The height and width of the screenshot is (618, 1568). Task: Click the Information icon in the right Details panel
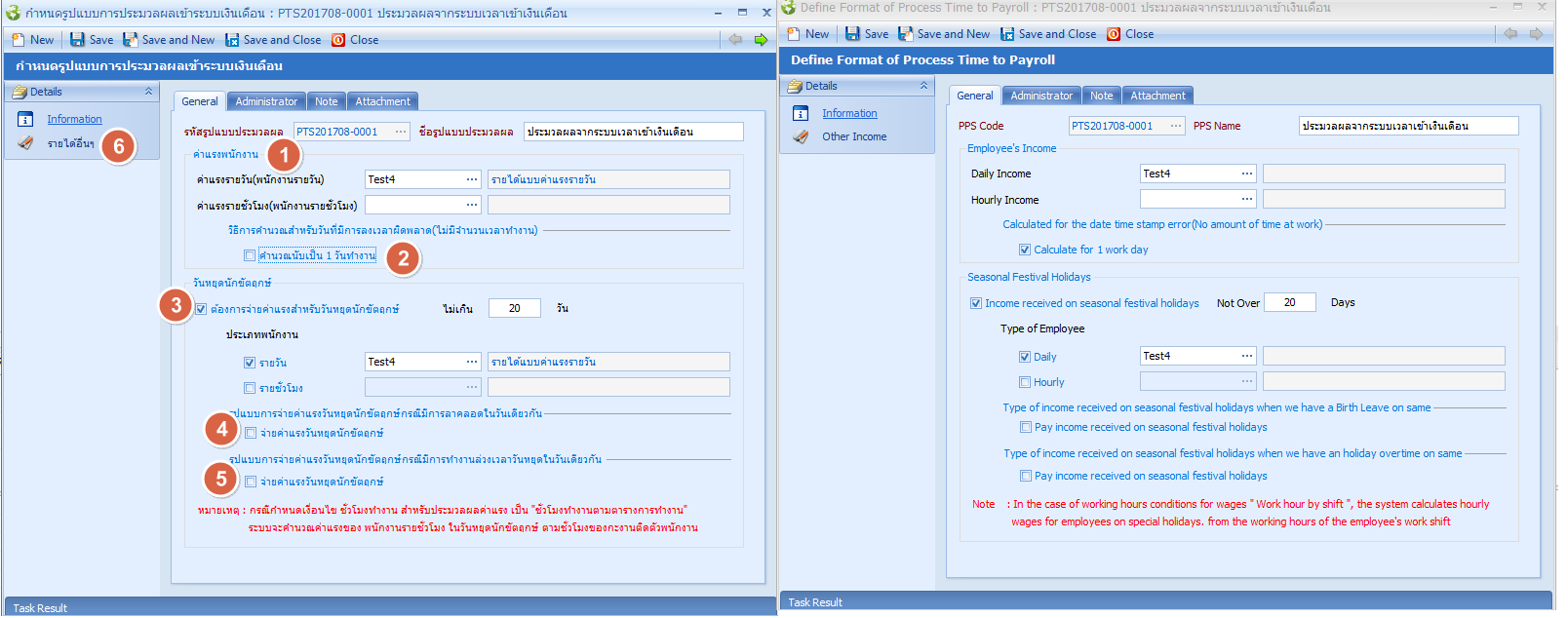801,114
